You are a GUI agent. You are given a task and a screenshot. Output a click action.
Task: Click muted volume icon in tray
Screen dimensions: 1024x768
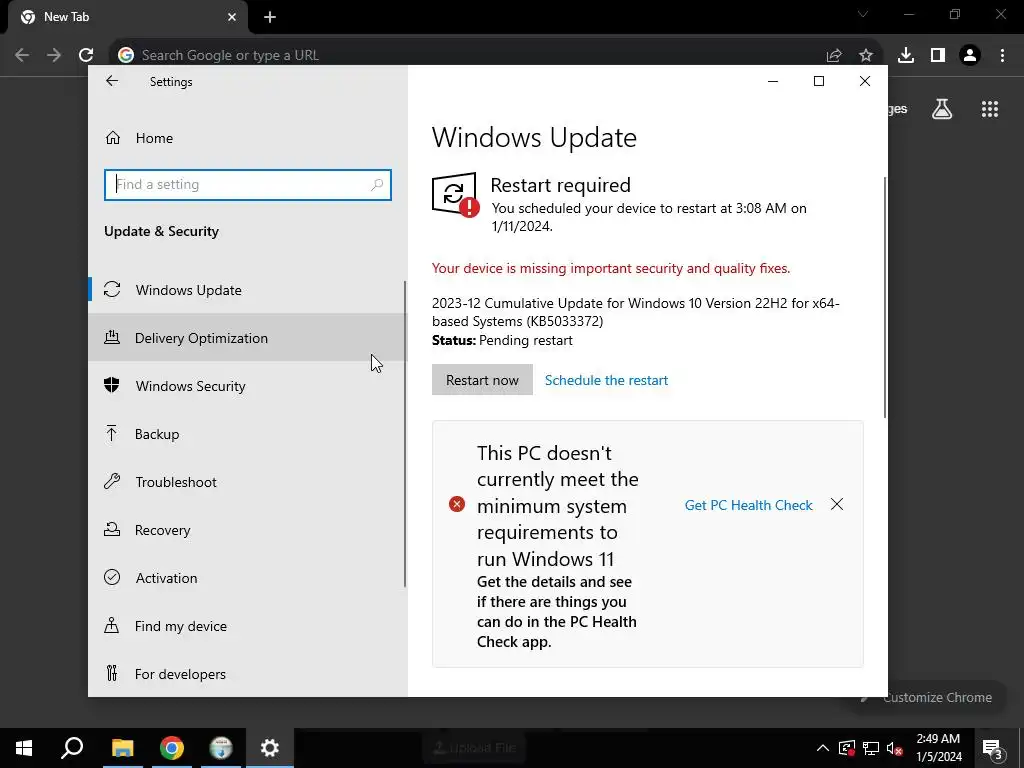tap(895, 748)
